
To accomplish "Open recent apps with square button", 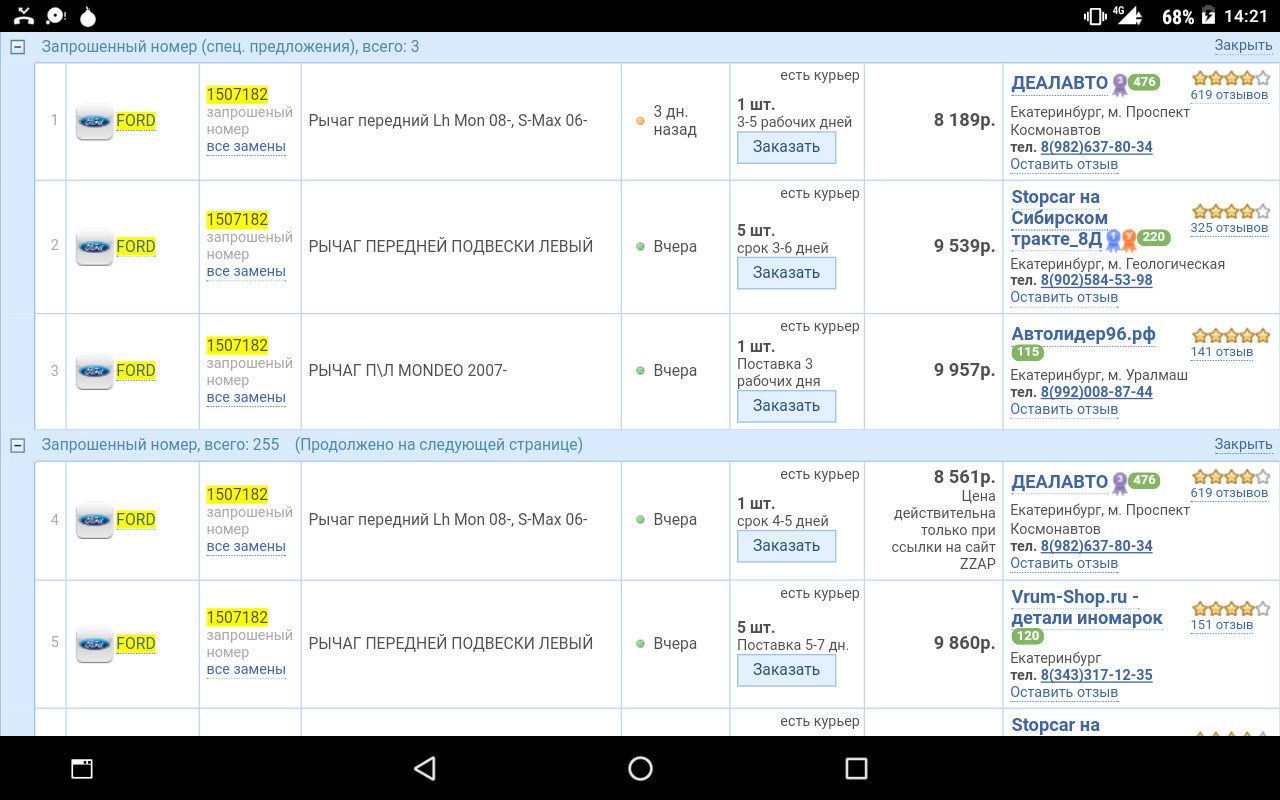I will pyautogui.click(x=856, y=768).
